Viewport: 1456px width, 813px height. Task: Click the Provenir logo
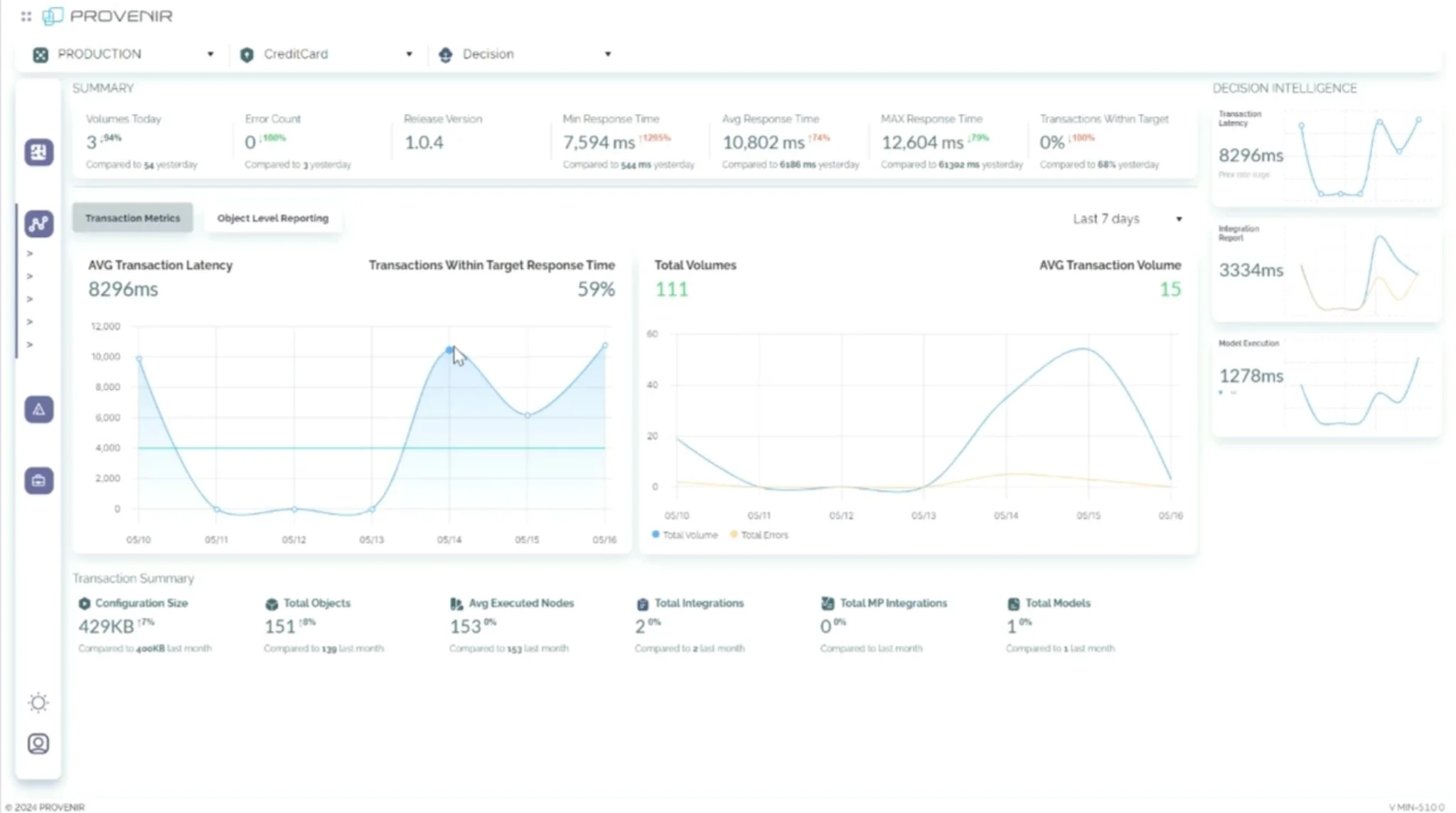108,16
